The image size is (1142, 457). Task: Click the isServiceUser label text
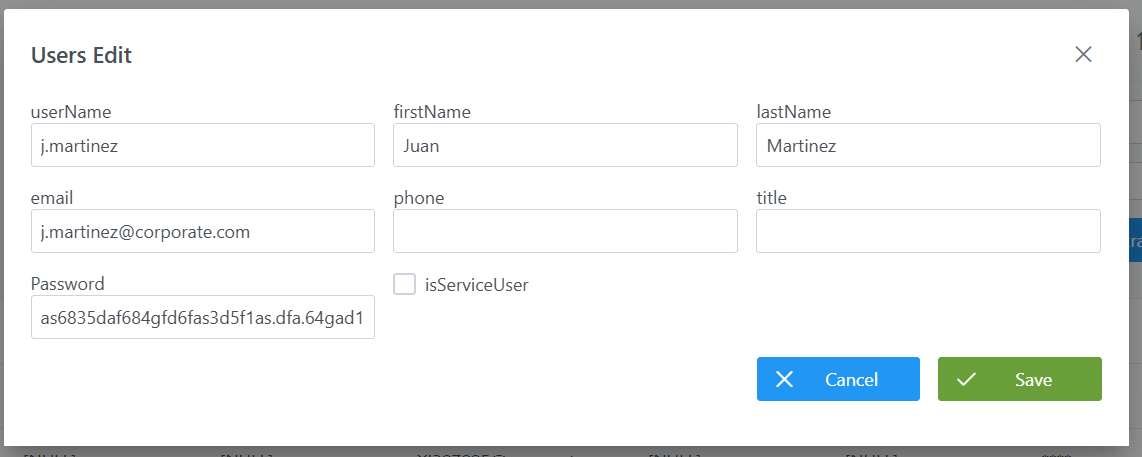pyautogui.click(x=477, y=285)
